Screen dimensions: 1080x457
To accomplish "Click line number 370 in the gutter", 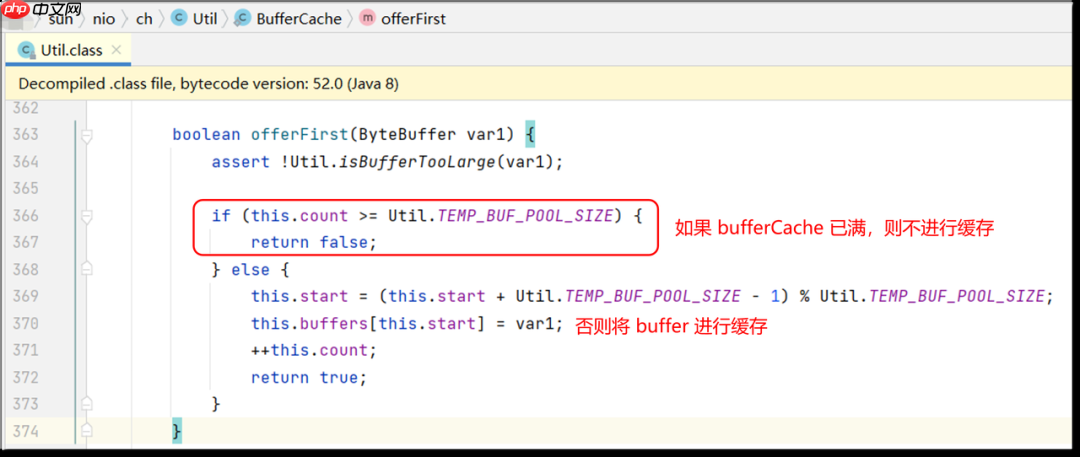I will tap(27, 323).
